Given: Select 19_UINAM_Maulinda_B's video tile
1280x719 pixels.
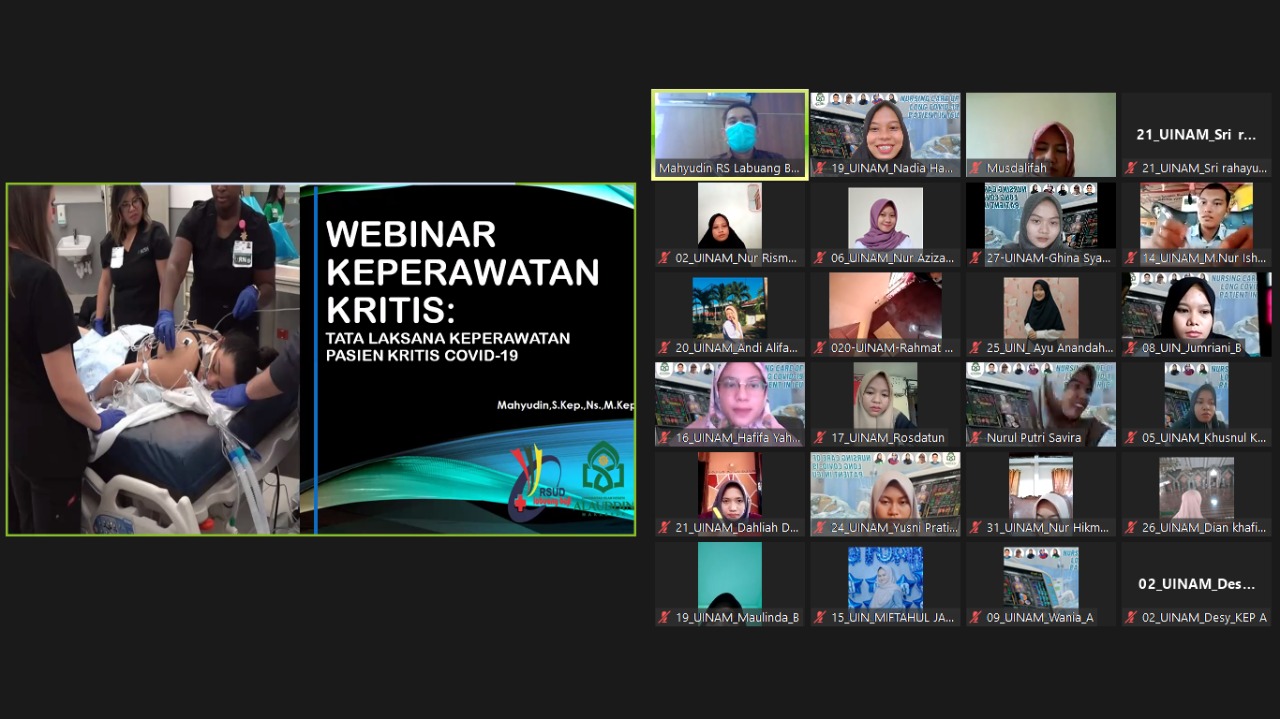Looking at the screenshot, I should pos(729,580).
